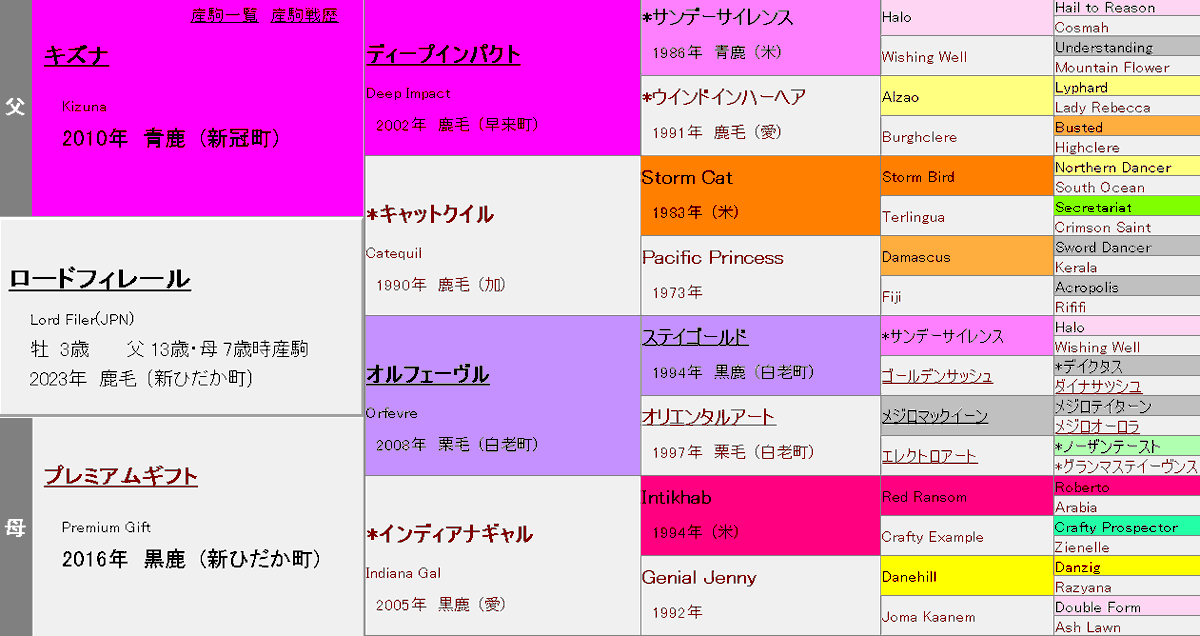Click the Intikhab cell
The width and height of the screenshot is (1200, 636).
pyautogui.click(x=760, y=516)
